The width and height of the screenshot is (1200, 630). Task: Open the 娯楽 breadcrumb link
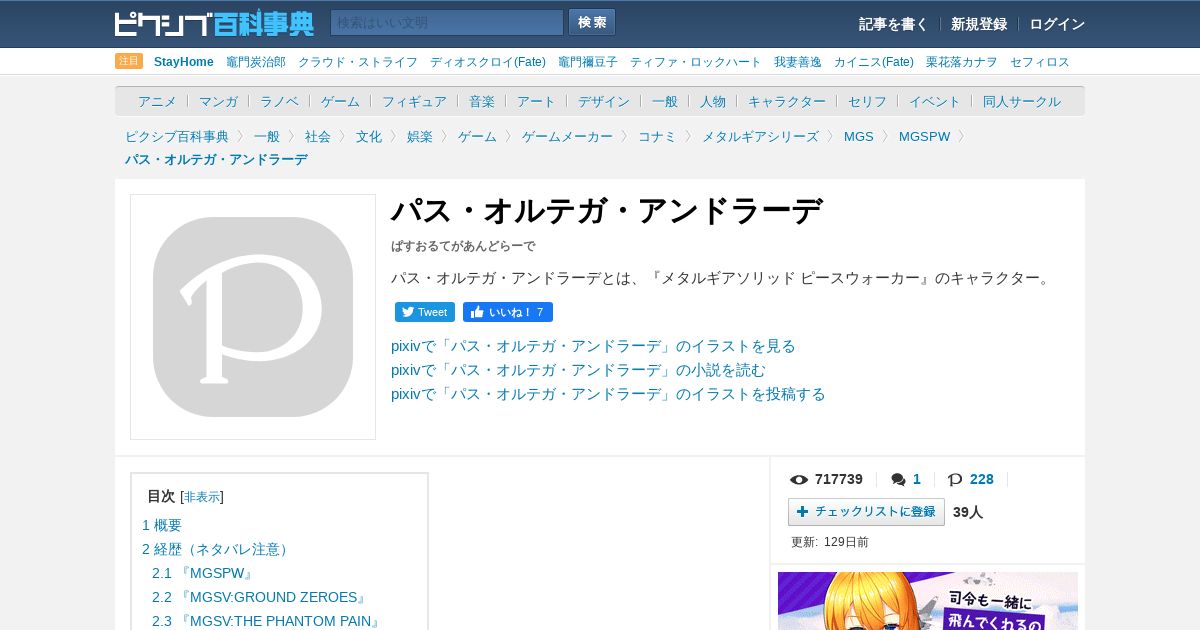tap(420, 137)
